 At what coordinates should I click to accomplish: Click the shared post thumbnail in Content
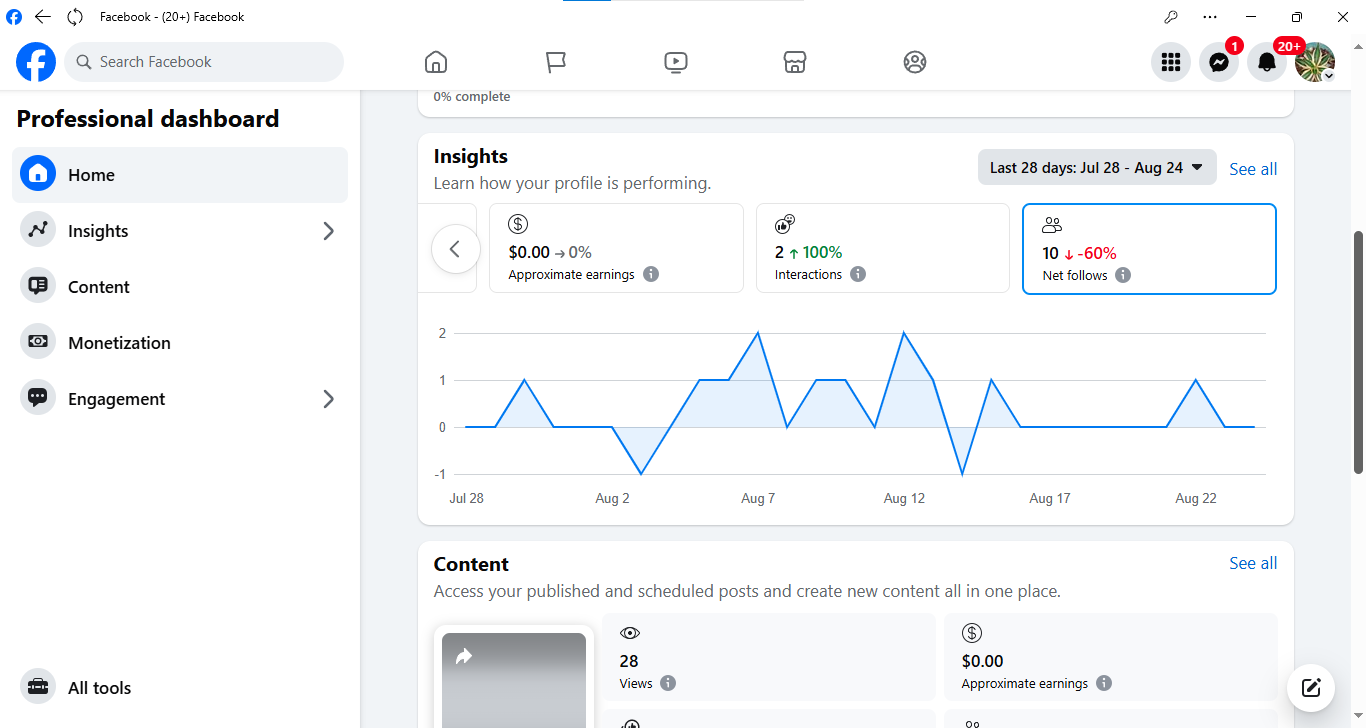(514, 680)
